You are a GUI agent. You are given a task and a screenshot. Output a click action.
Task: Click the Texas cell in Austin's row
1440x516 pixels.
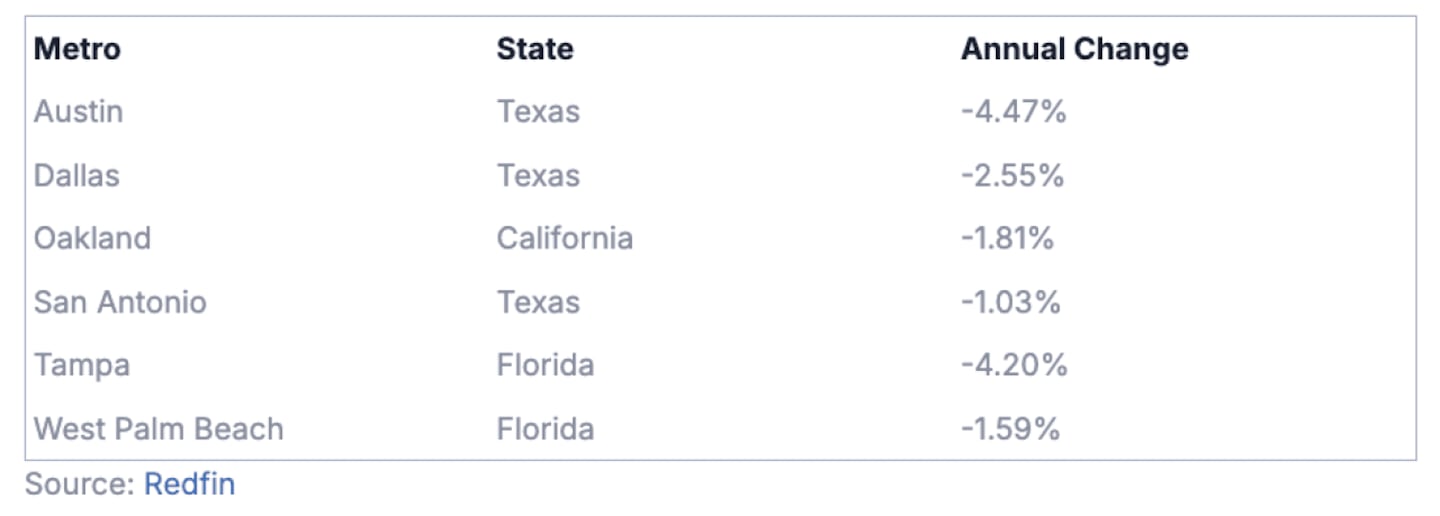(x=538, y=112)
